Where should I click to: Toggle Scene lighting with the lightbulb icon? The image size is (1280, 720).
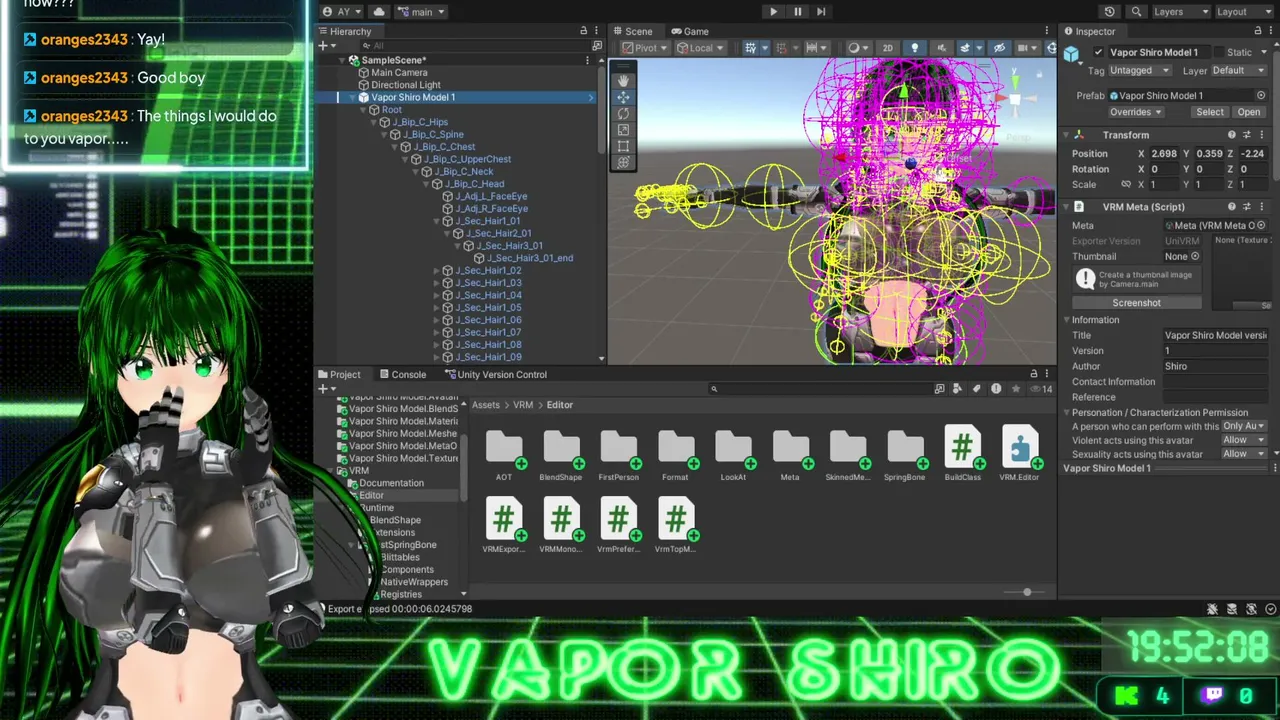pyautogui.click(x=914, y=48)
